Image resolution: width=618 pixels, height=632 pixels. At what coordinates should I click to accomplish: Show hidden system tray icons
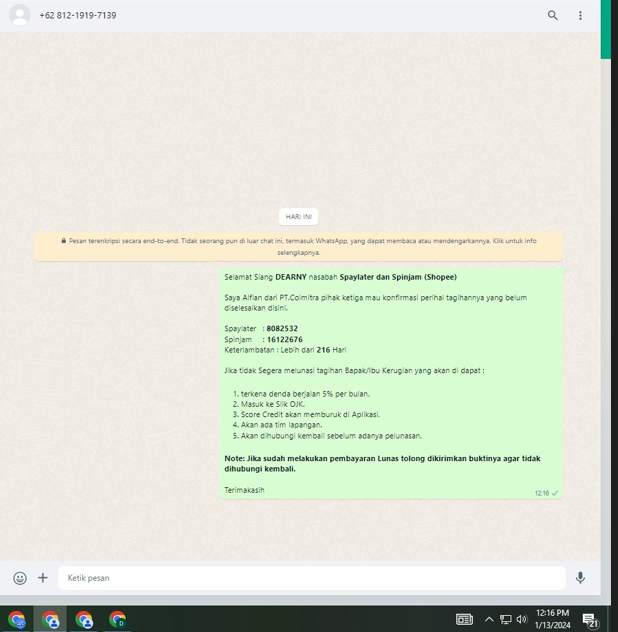tap(489, 619)
